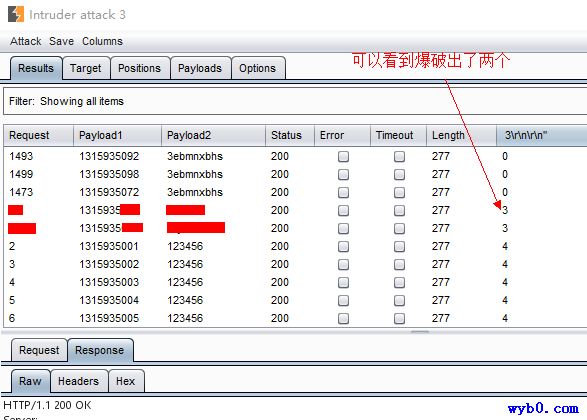Sort by the Error column header

[342, 135]
